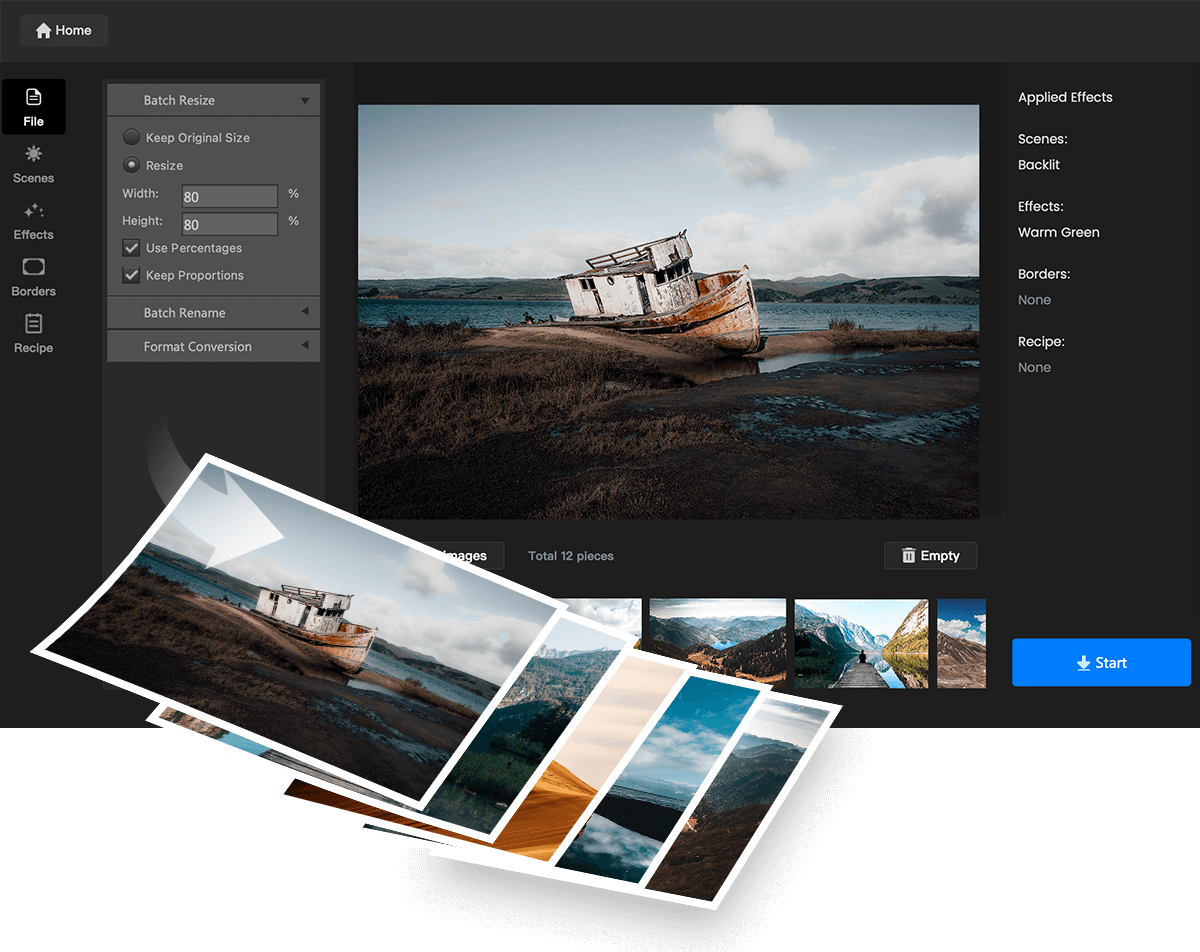This screenshot has height=952, width=1200.
Task: Select the lake pier thumbnail
Action: point(861,644)
